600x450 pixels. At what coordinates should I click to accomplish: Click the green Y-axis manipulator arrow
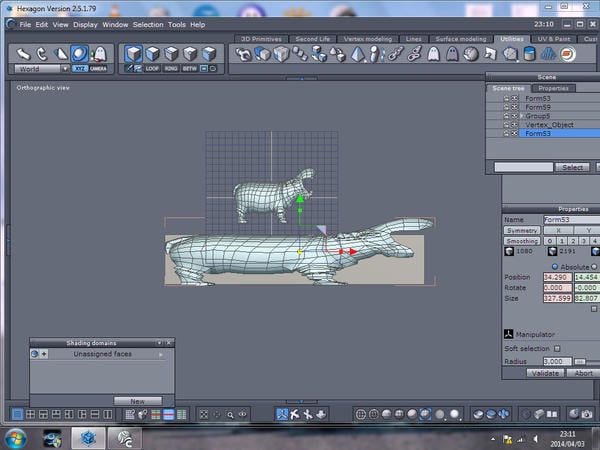[x=299, y=200]
